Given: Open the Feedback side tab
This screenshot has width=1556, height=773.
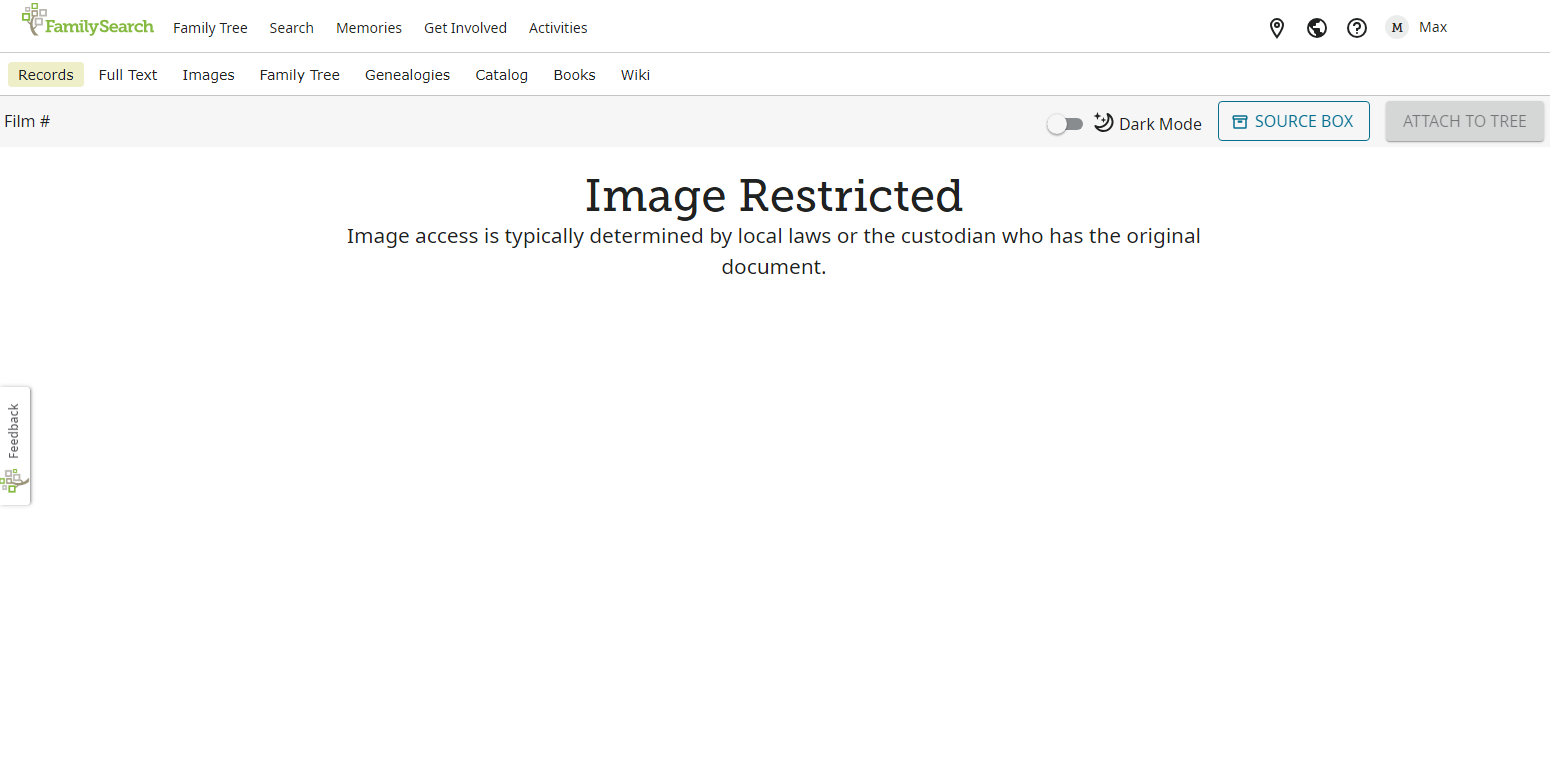Looking at the screenshot, I should point(15,446).
